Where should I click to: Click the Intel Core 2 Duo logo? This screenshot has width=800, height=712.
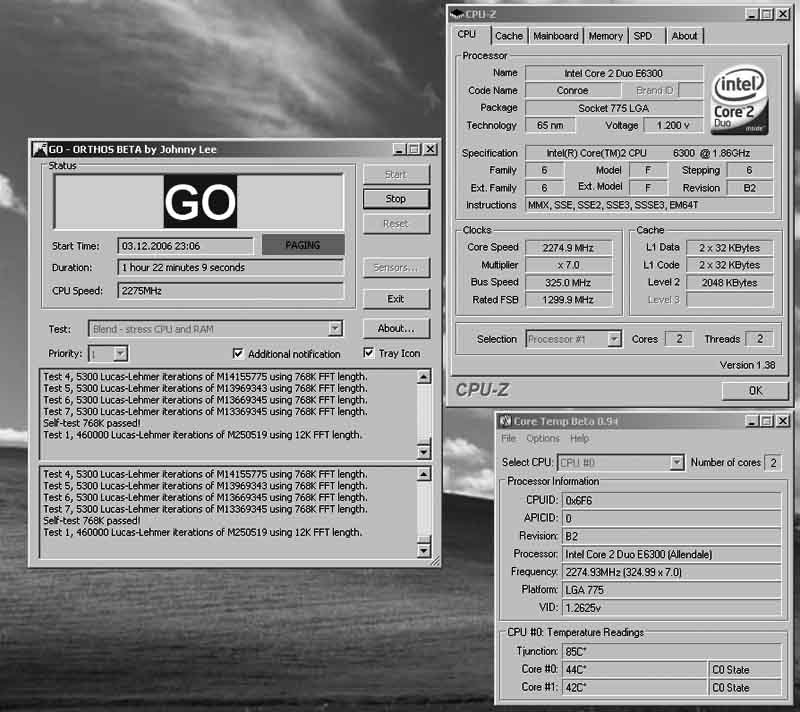point(740,100)
